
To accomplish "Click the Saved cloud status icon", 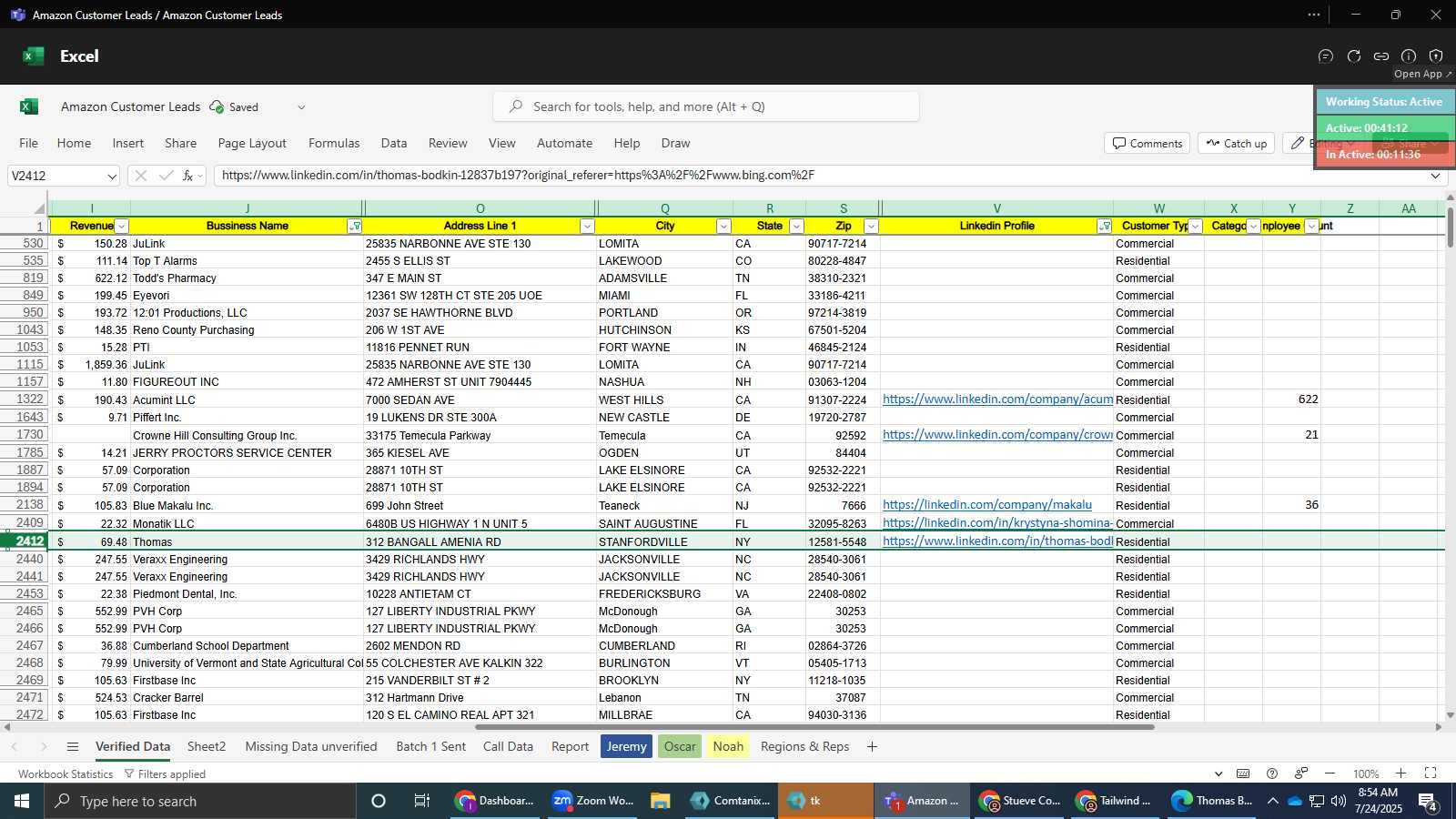I will [217, 106].
